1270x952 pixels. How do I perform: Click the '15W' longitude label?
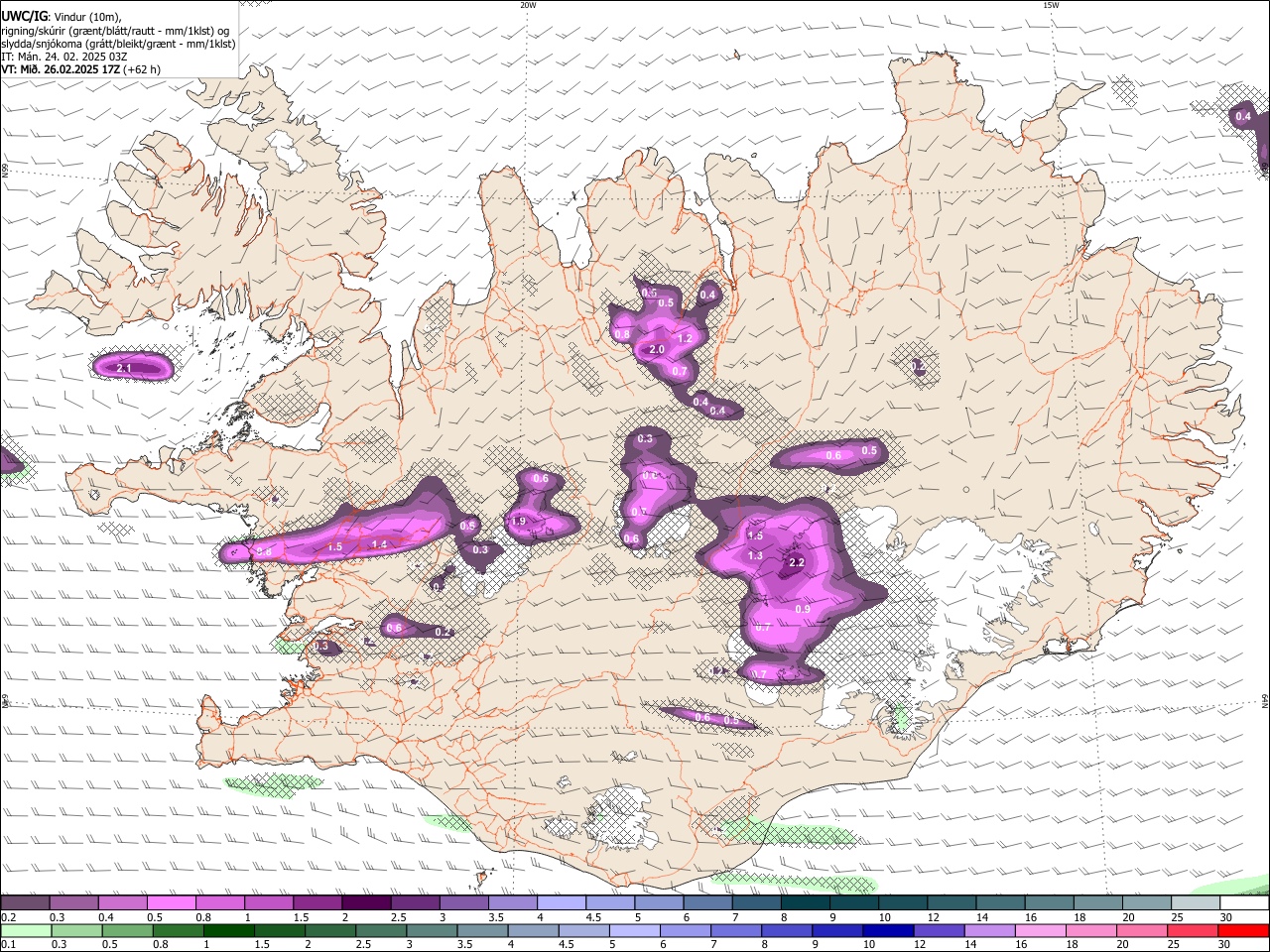point(1050,5)
